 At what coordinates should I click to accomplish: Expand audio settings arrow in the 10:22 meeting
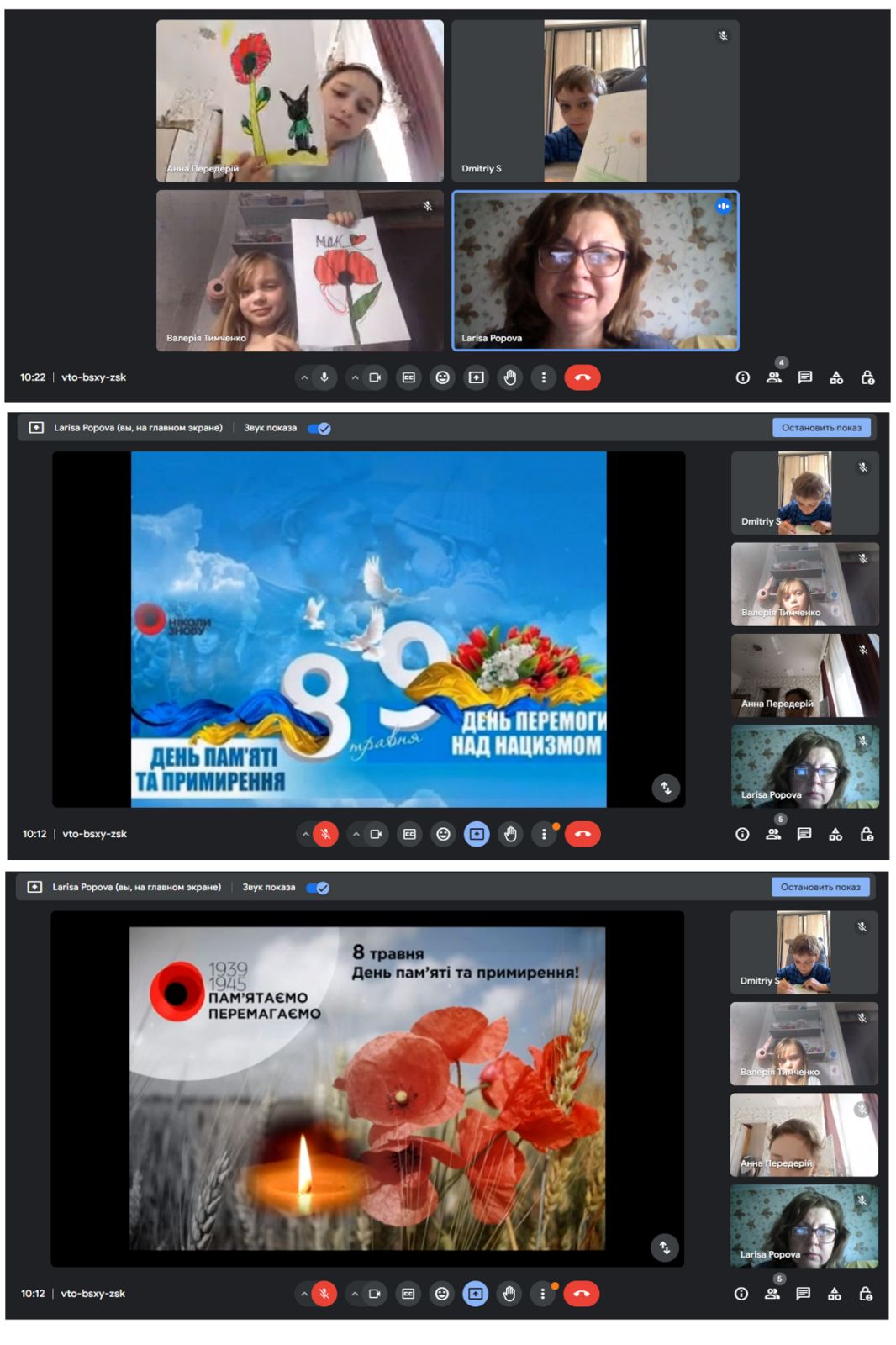[304, 377]
